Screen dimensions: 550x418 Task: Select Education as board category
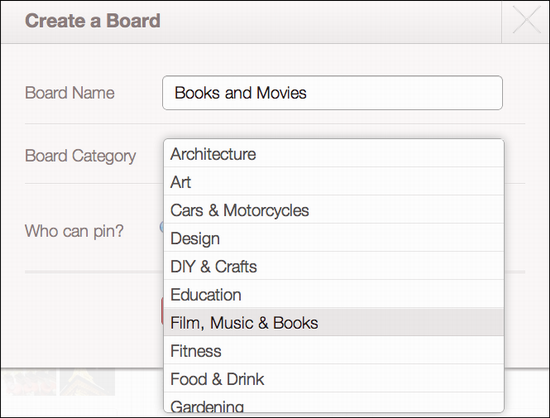tap(334, 294)
